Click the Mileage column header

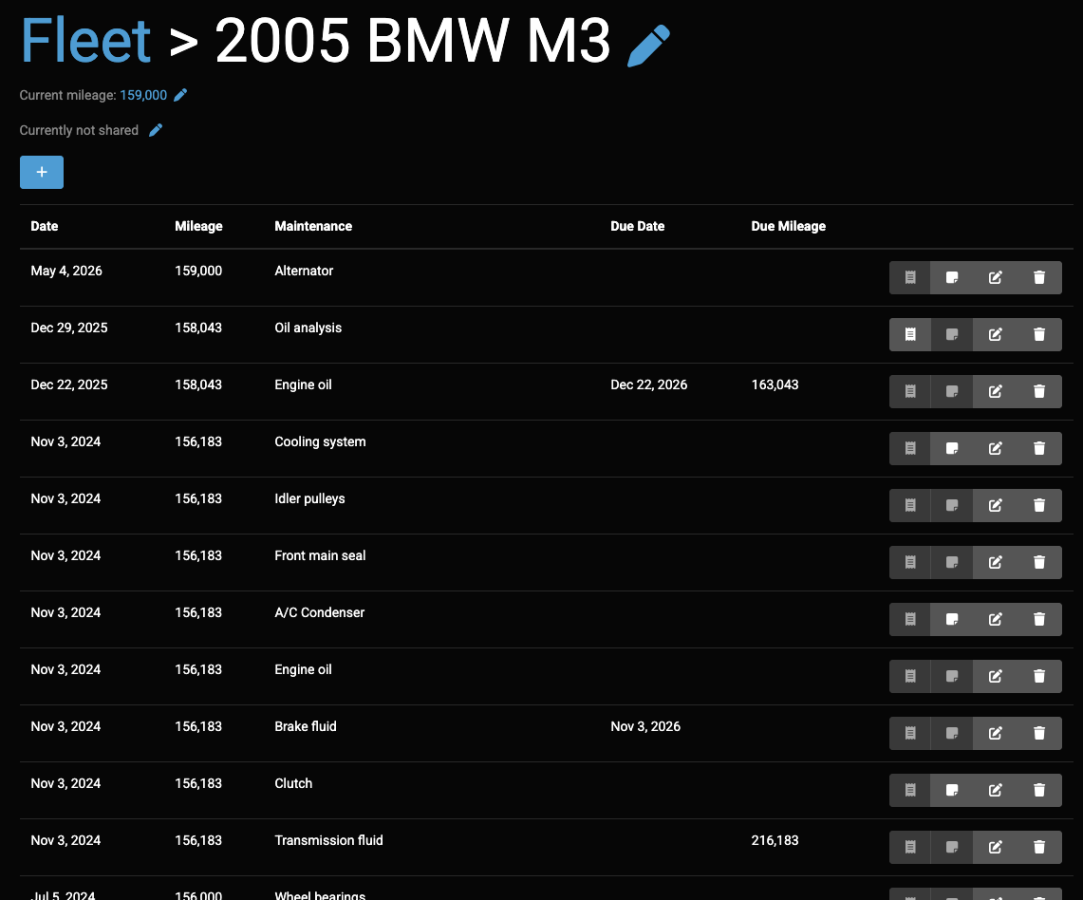coord(198,226)
